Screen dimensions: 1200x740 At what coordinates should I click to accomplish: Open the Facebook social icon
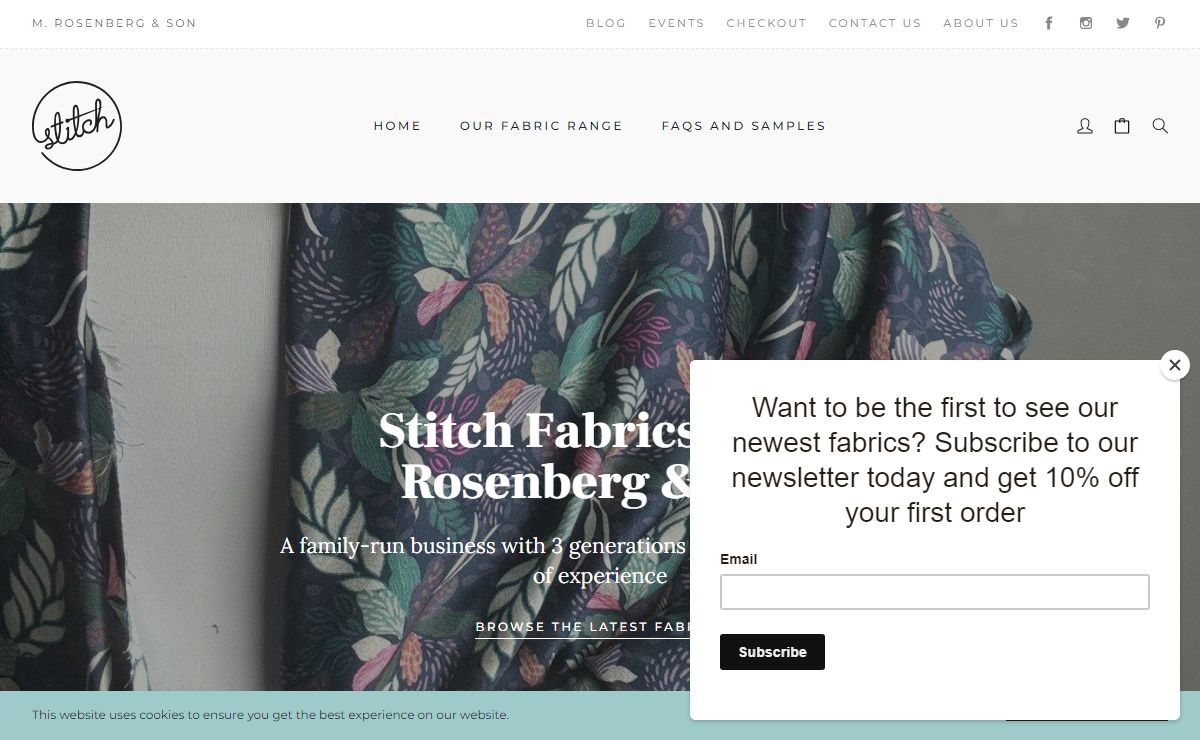point(1049,23)
